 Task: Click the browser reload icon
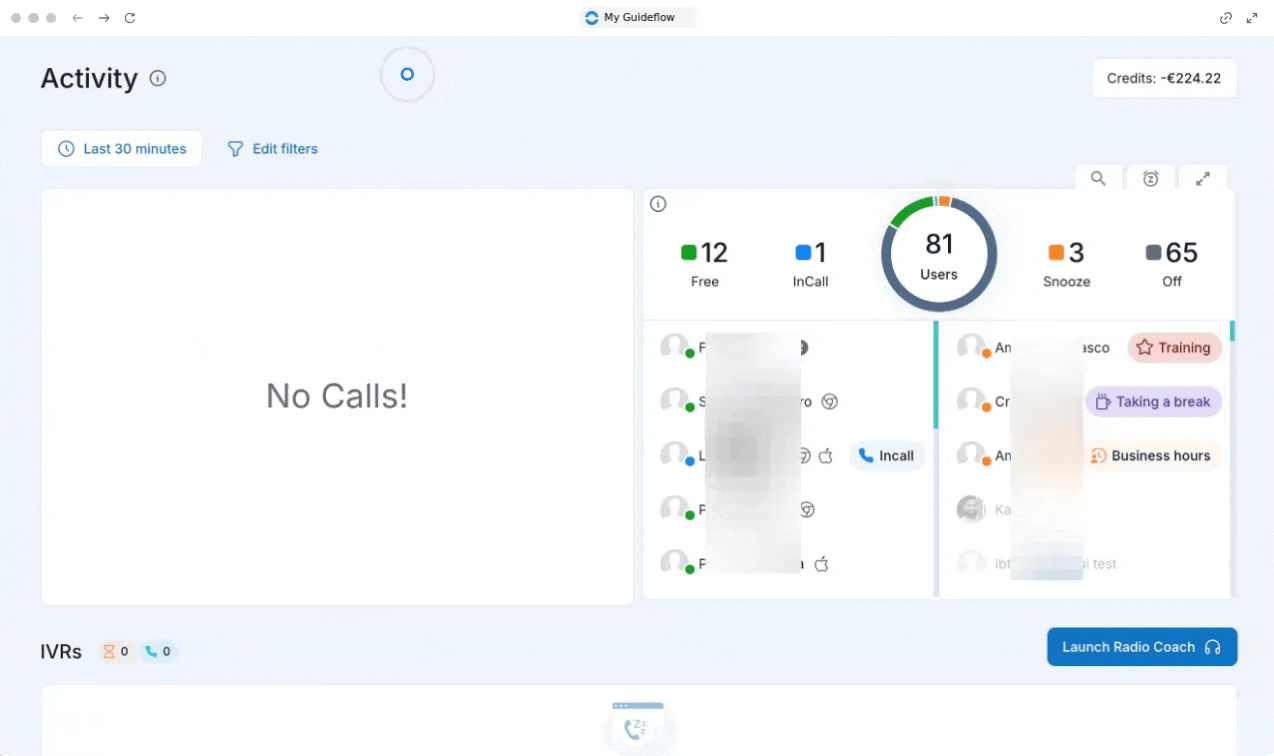click(x=130, y=18)
